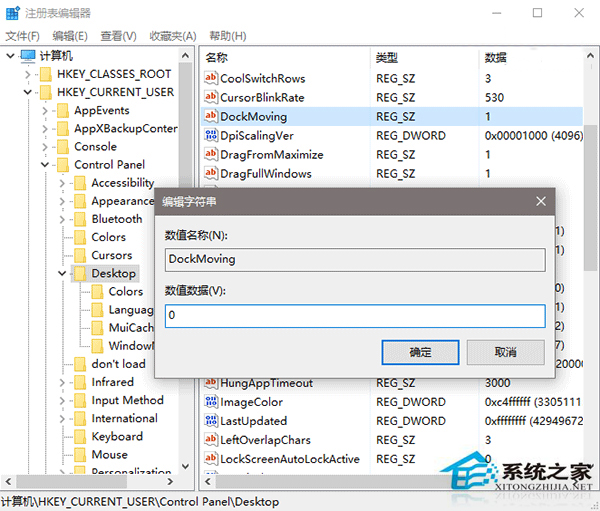Click the values pane vertical scrollbar thumb
The image size is (600, 511).
point(590,198)
